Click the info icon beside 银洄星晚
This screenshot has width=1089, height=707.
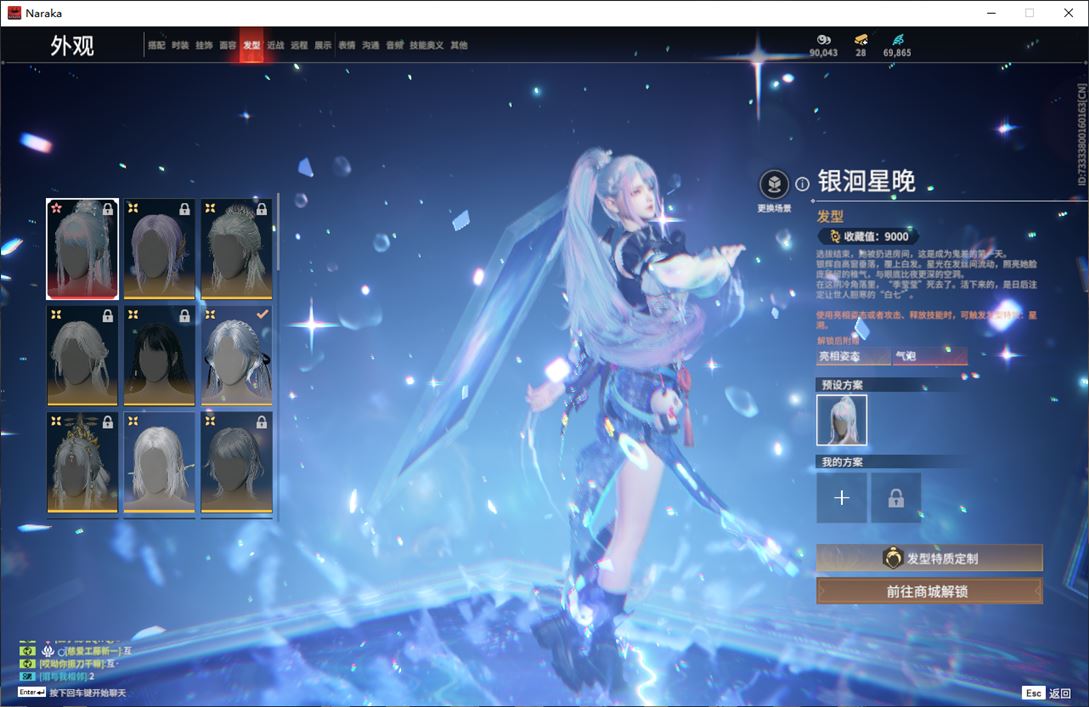pyautogui.click(x=802, y=184)
